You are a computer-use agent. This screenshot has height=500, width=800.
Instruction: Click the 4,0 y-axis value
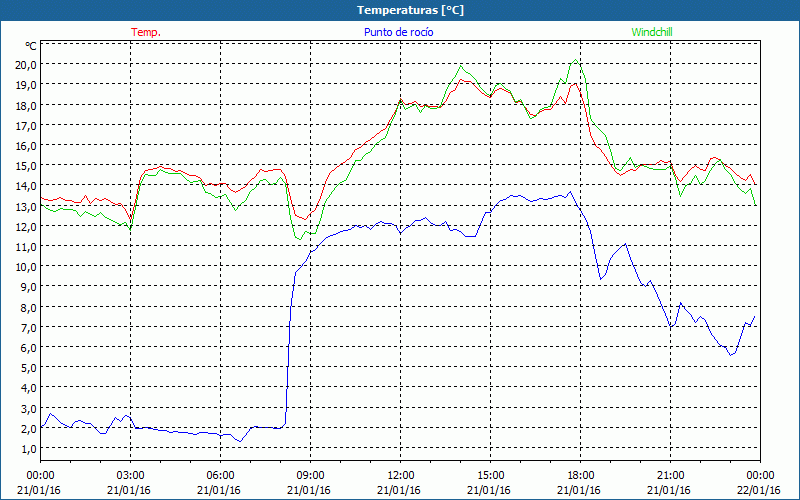coord(28,388)
